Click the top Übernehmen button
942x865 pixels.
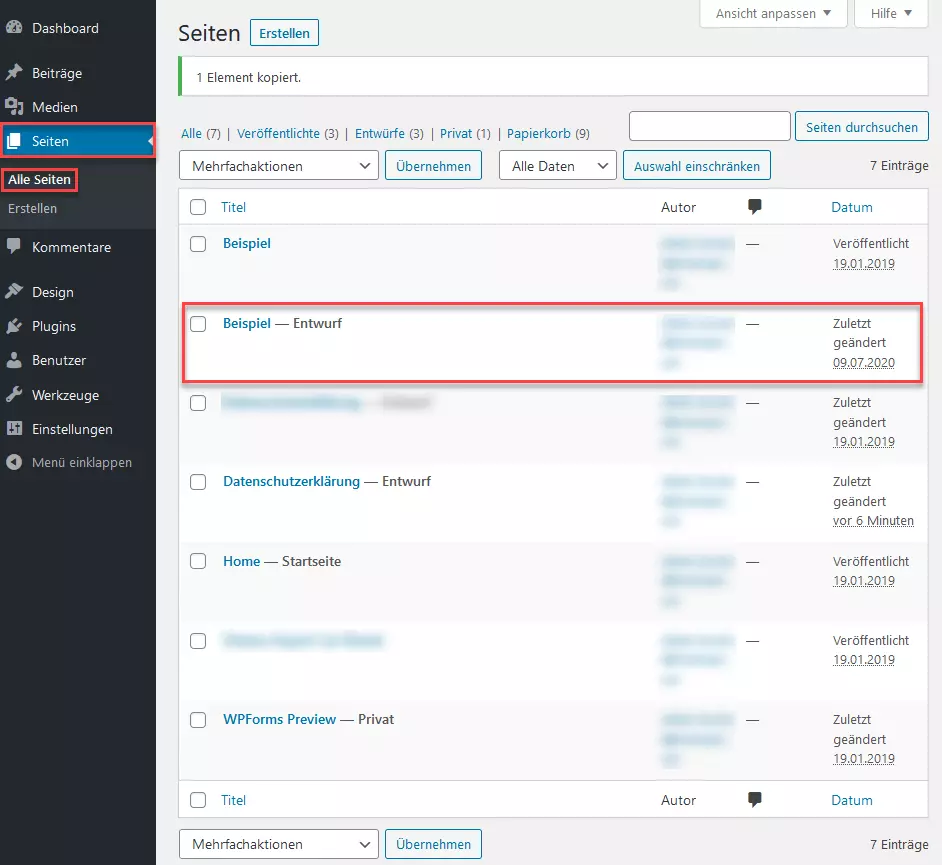tap(433, 166)
